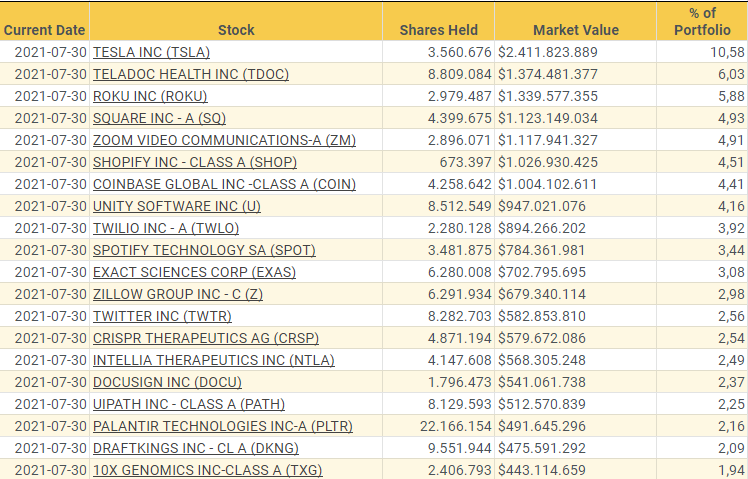Select Teladoc shares held 8.809.084
The image size is (748, 479).
(459, 74)
